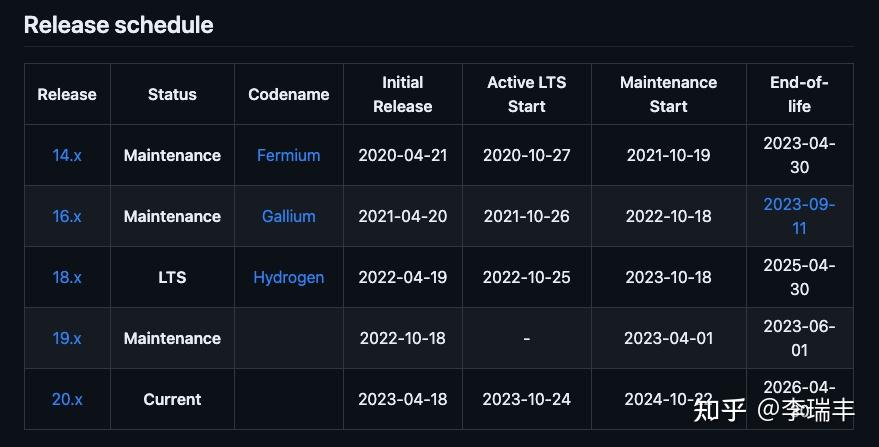Click the Hydrogen codename link
879x447 pixels.
[288, 277]
